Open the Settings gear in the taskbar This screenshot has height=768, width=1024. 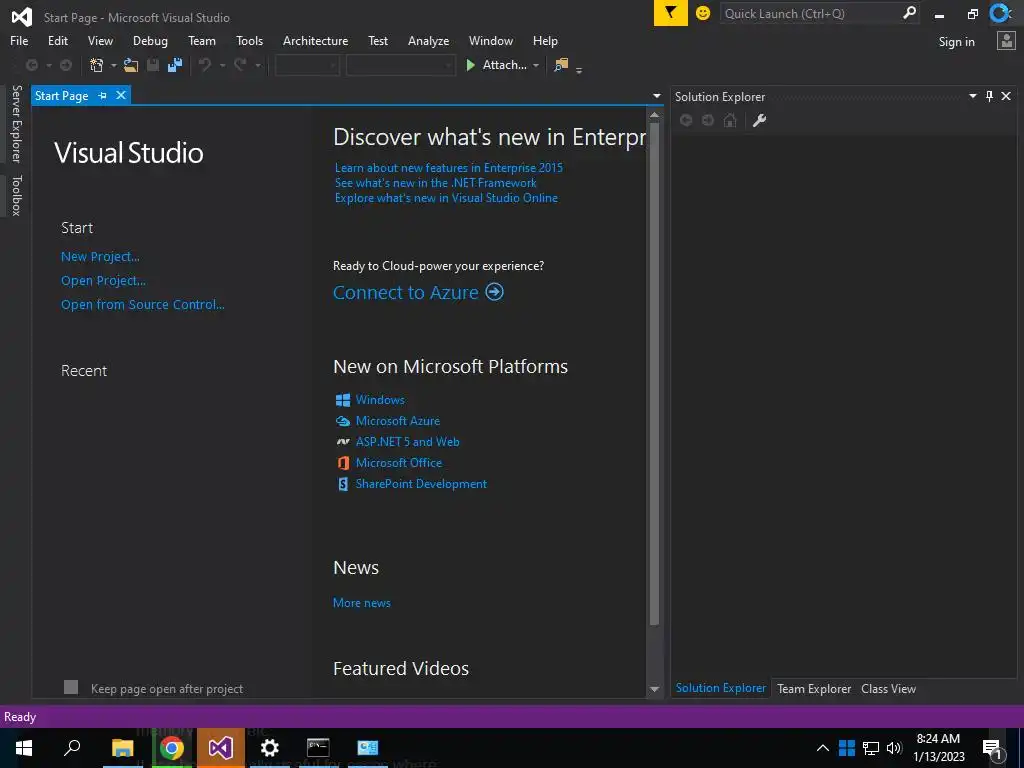tap(269, 748)
